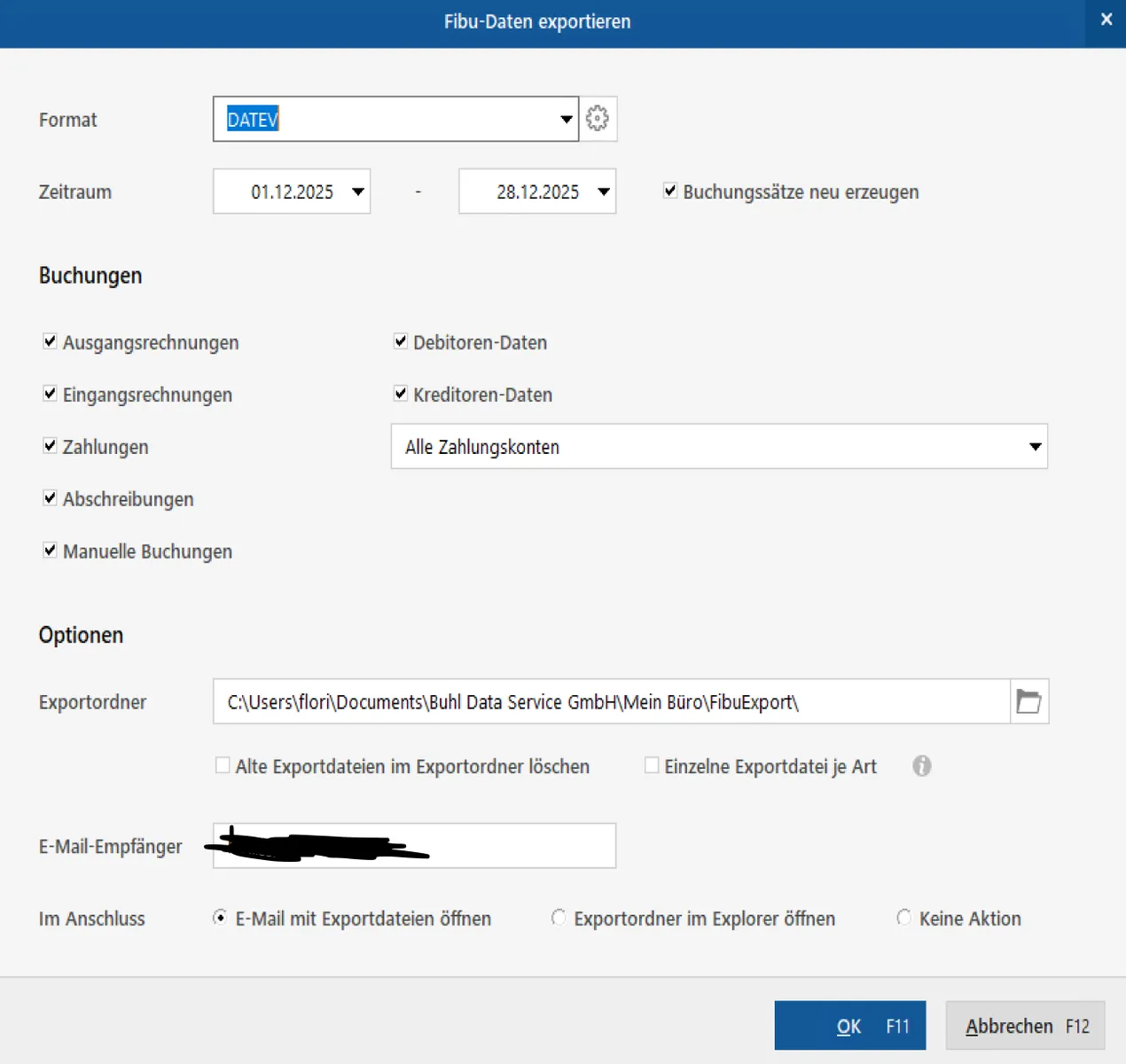The width and height of the screenshot is (1126, 1064).
Task: Disable Eingangsrechnungen export
Action: pyautogui.click(x=51, y=394)
